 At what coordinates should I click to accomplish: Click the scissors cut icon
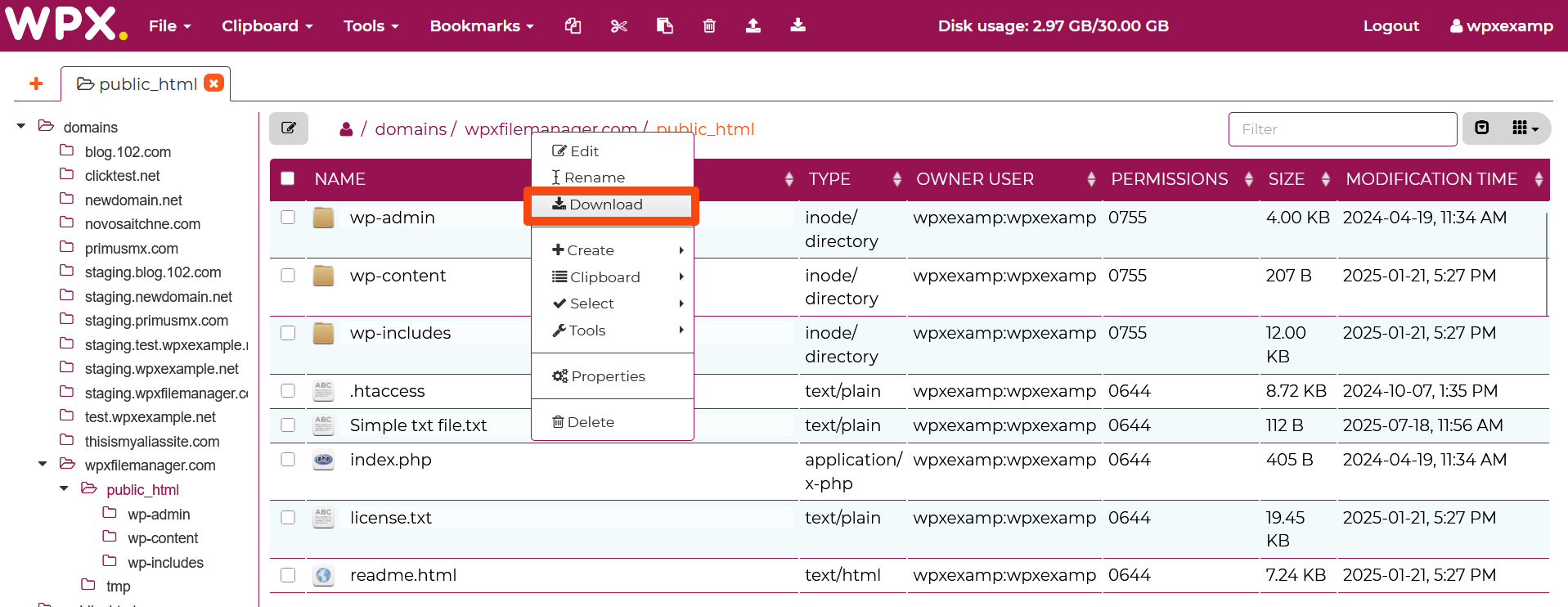[619, 25]
